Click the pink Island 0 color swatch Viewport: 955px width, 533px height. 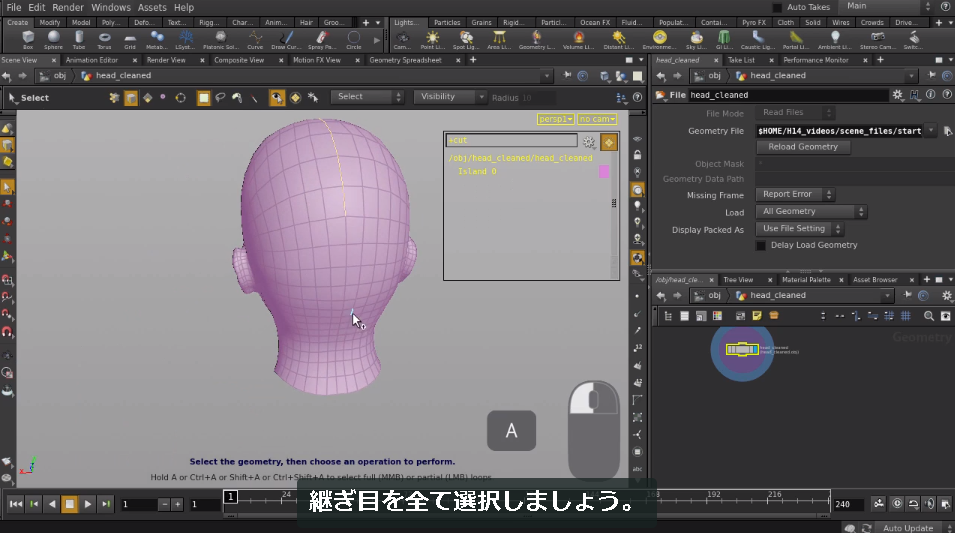tap(604, 171)
